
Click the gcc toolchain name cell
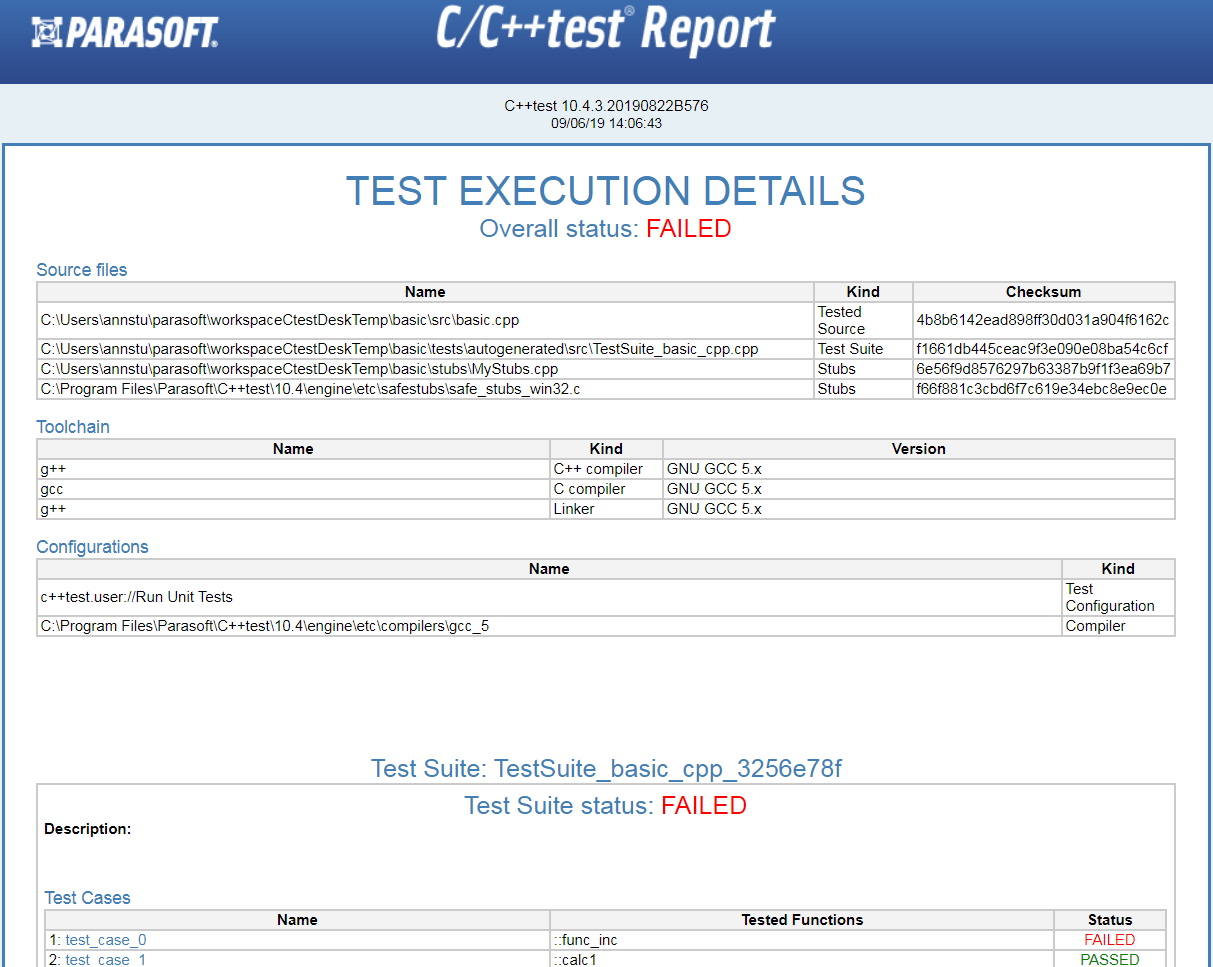[x=293, y=489]
